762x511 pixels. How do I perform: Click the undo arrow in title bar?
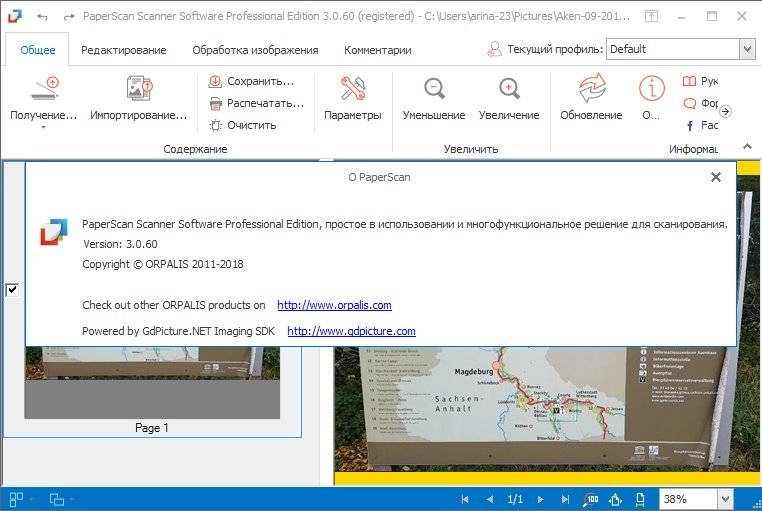42,17
